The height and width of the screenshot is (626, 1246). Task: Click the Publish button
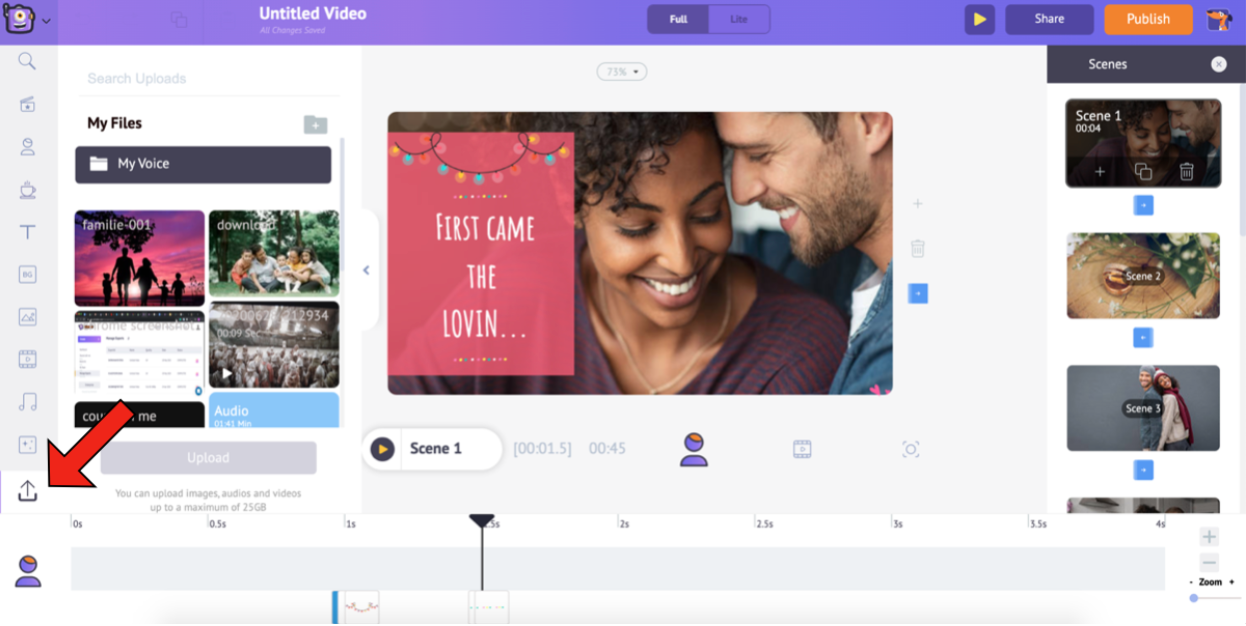[1148, 19]
